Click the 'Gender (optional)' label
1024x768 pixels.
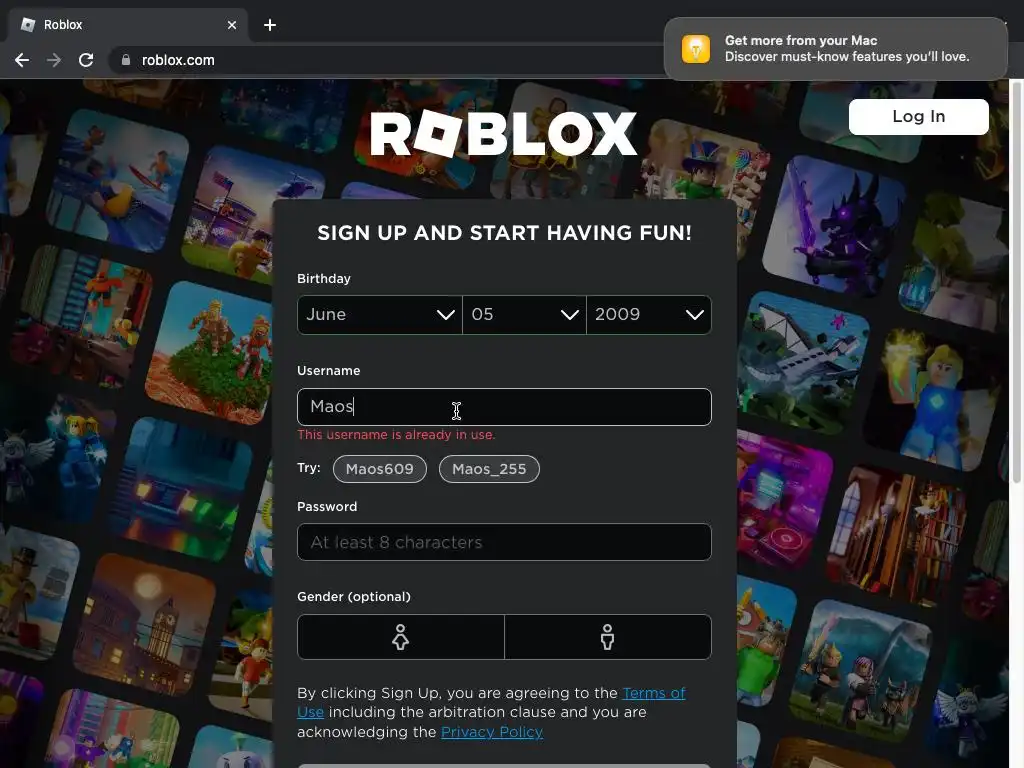354,597
